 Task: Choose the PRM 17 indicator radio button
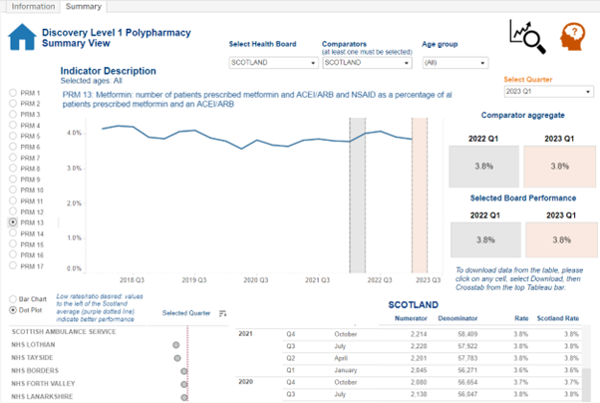pyautogui.click(x=12, y=266)
